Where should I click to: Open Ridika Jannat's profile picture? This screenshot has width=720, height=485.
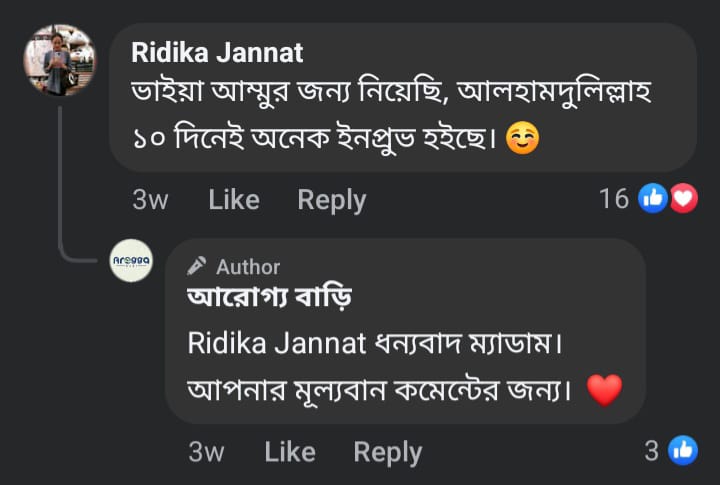[60, 61]
